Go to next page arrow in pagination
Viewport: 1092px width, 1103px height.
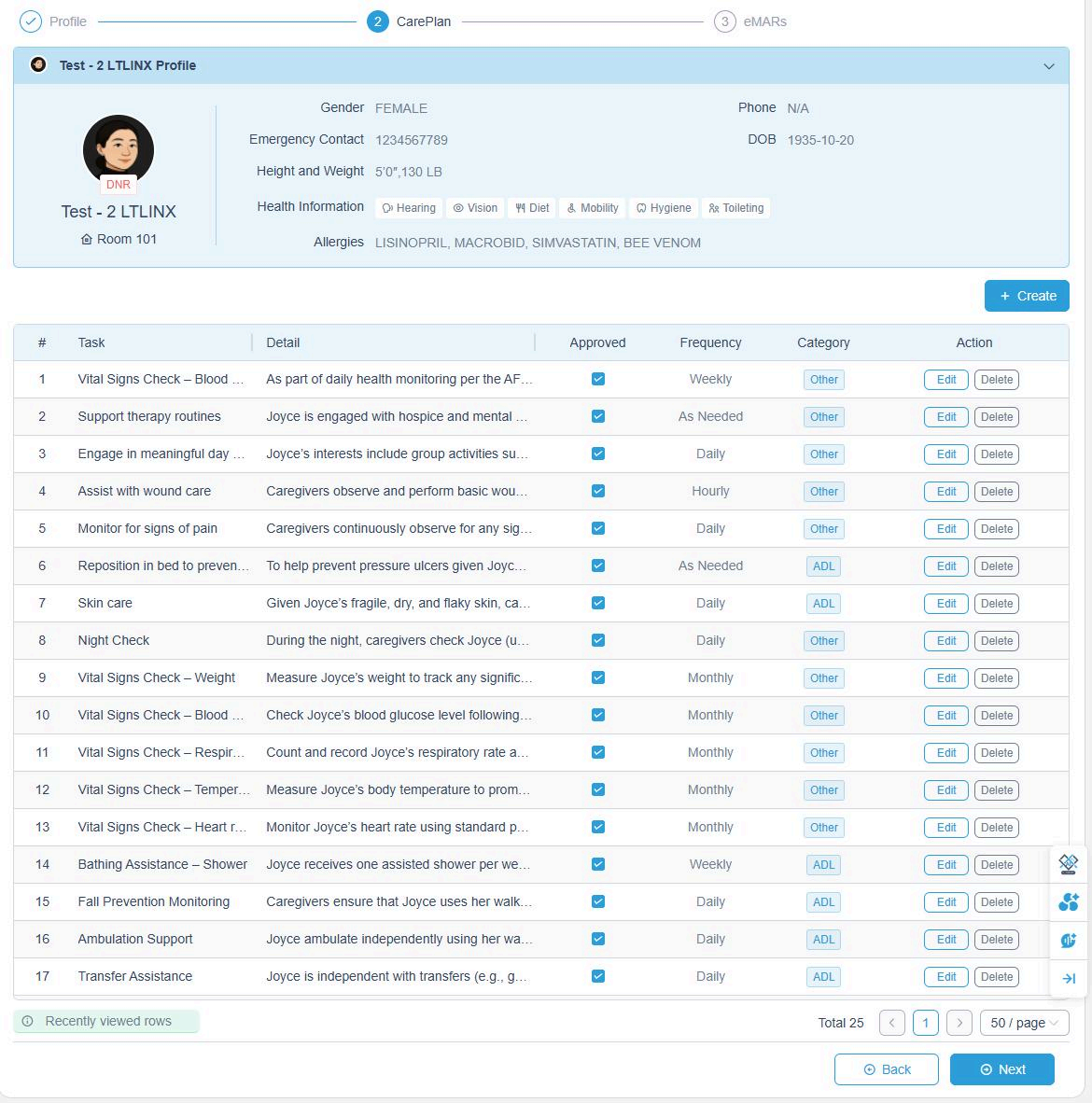coord(959,1023)
